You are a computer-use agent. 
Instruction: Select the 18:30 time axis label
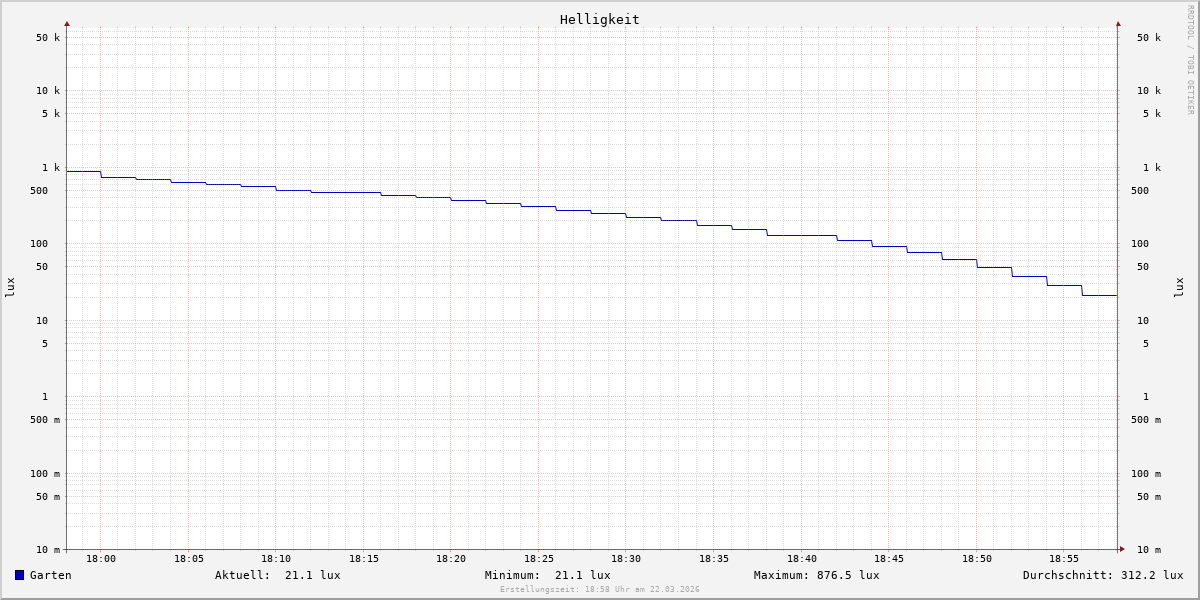[626, 559]
